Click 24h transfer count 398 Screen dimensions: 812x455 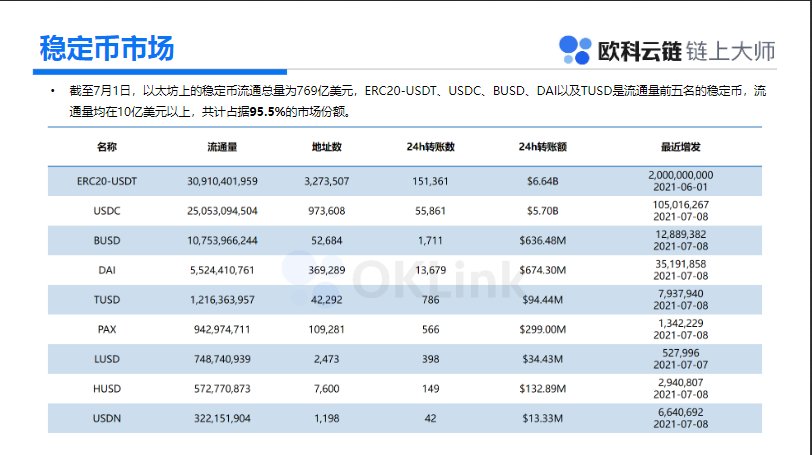pyautogui.click(x=430, y=359)
